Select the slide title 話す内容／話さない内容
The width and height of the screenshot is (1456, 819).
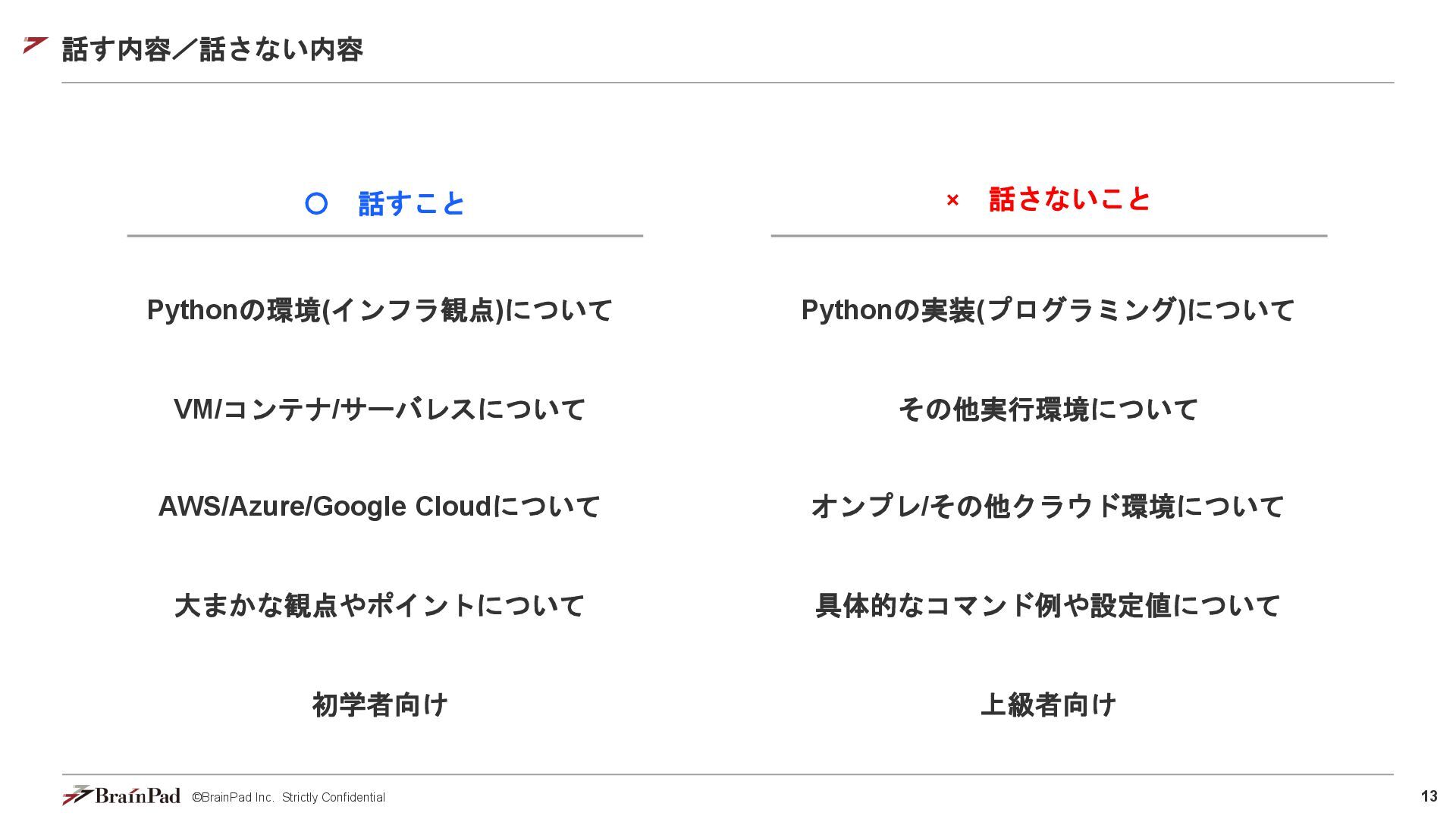click(x=212, y=49)
